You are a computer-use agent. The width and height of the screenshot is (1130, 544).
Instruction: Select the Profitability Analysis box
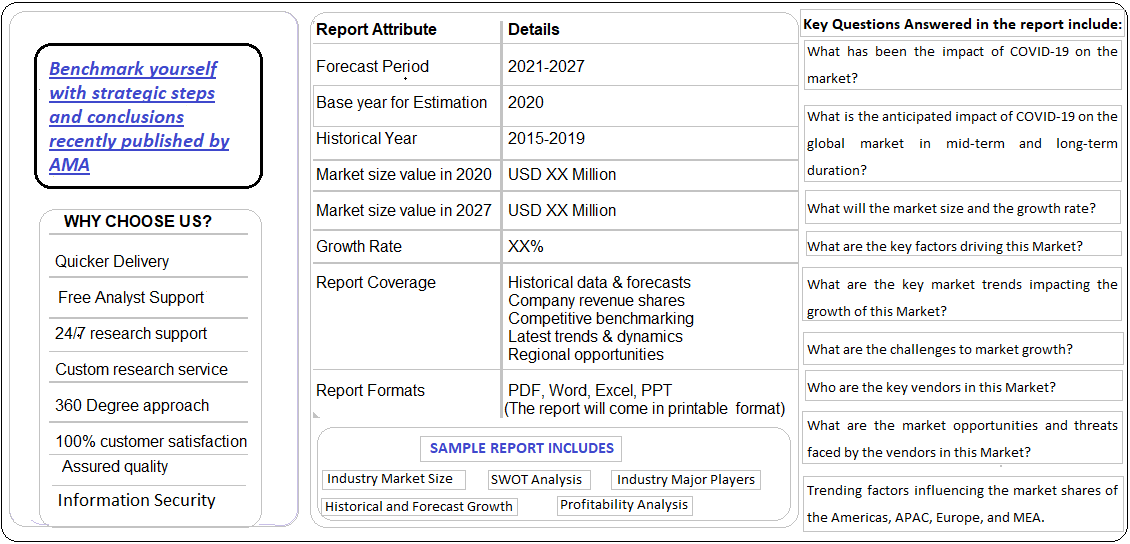(x=625, y=506)
